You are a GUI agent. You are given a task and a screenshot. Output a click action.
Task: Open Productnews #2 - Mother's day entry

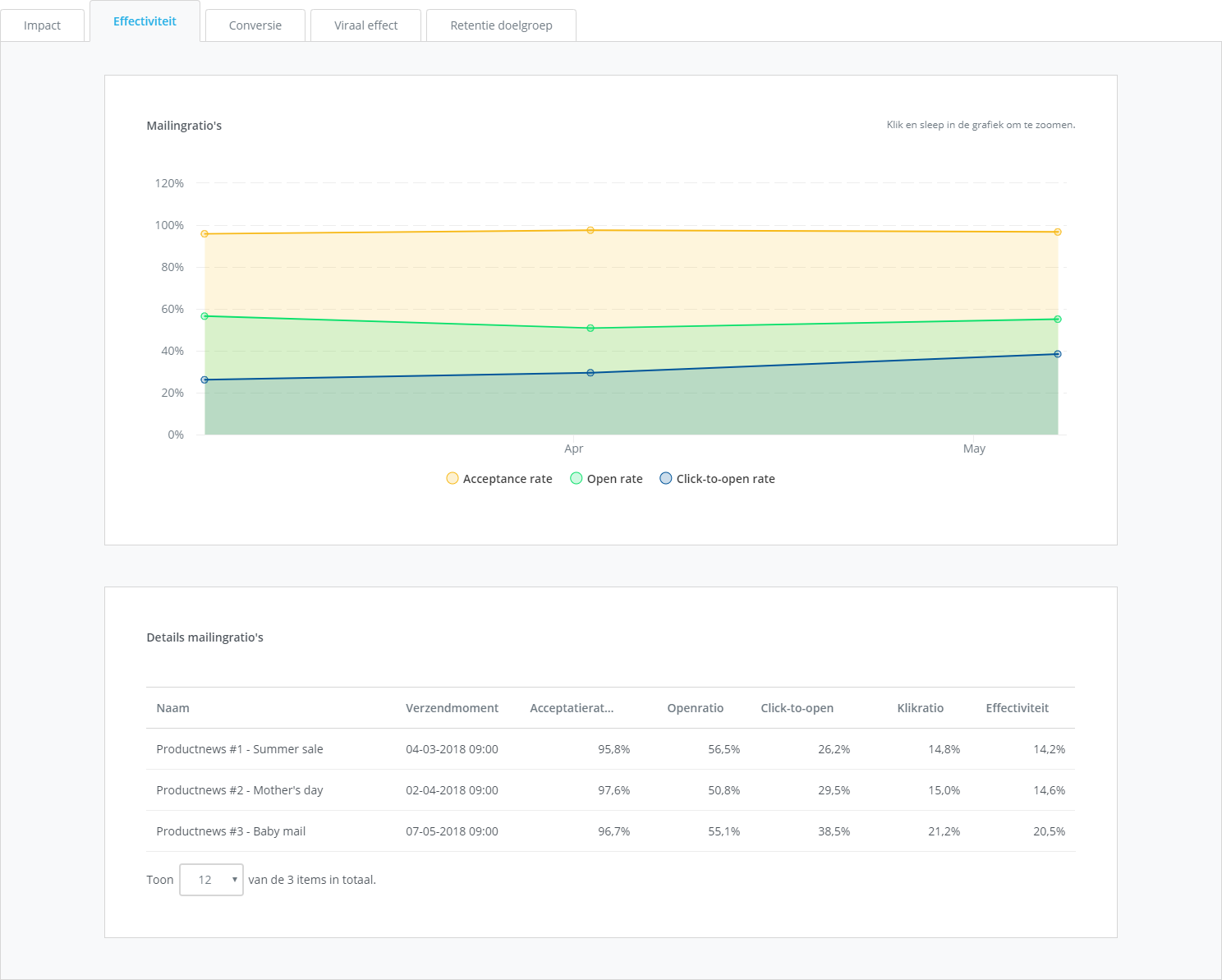[x=240, y=790]
